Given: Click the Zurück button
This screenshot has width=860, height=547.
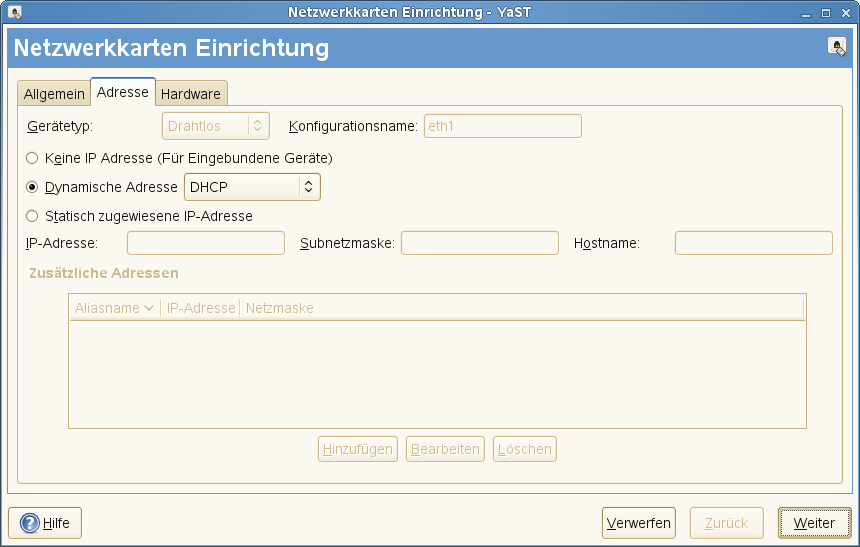Looking at the screenshot, I should pos(726,523).
